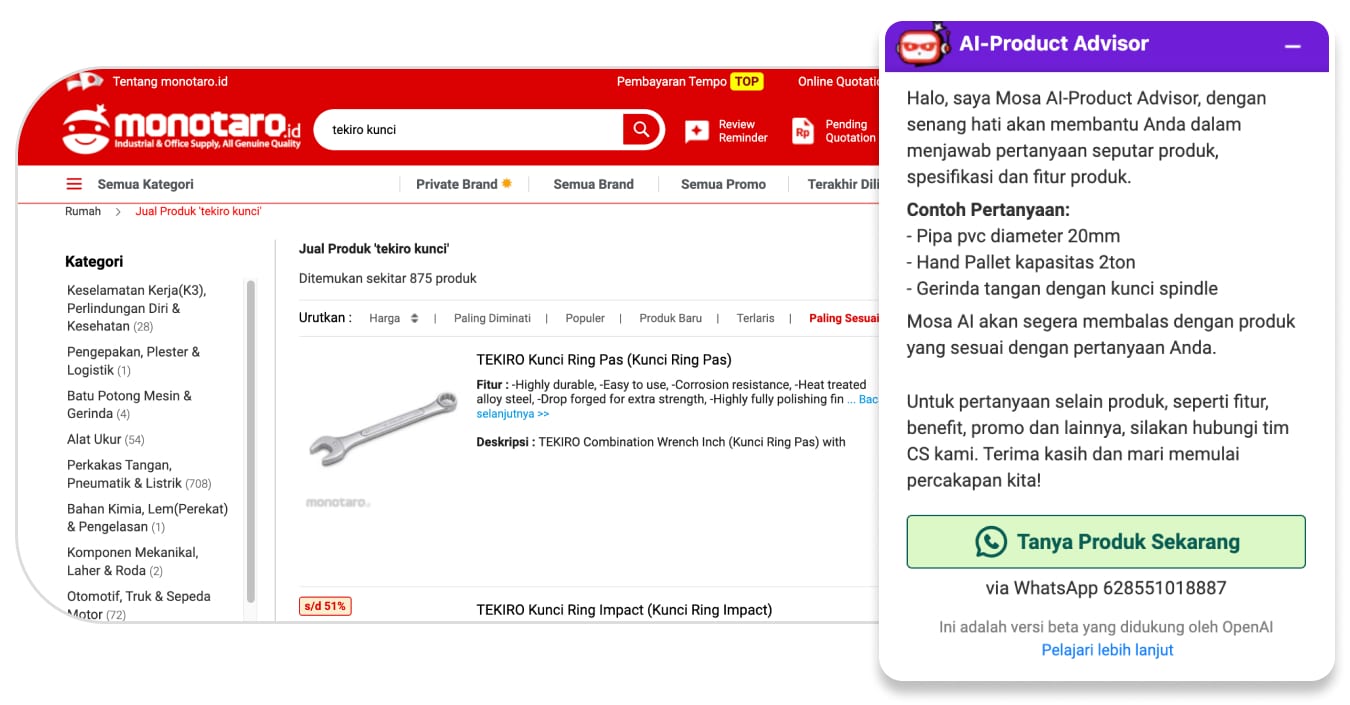Open the Pelajari lebih lanjut link

pos(1107,650)
